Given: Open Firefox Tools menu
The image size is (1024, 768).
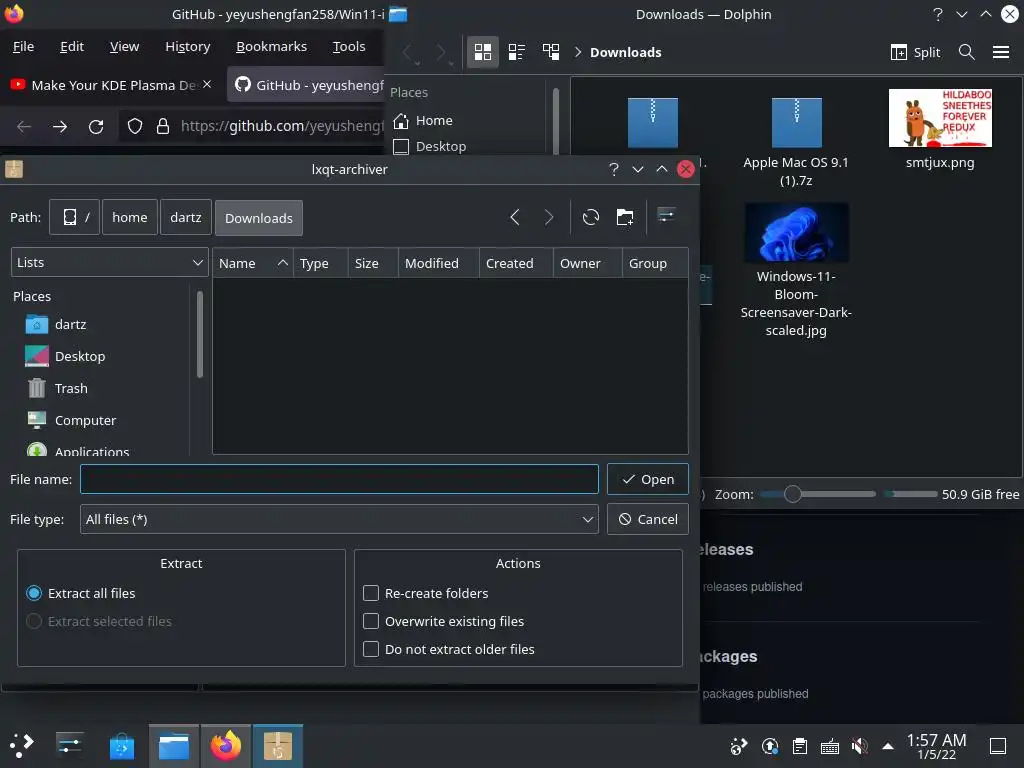Looking at the screenshot, I should click(x=349, y=46).
